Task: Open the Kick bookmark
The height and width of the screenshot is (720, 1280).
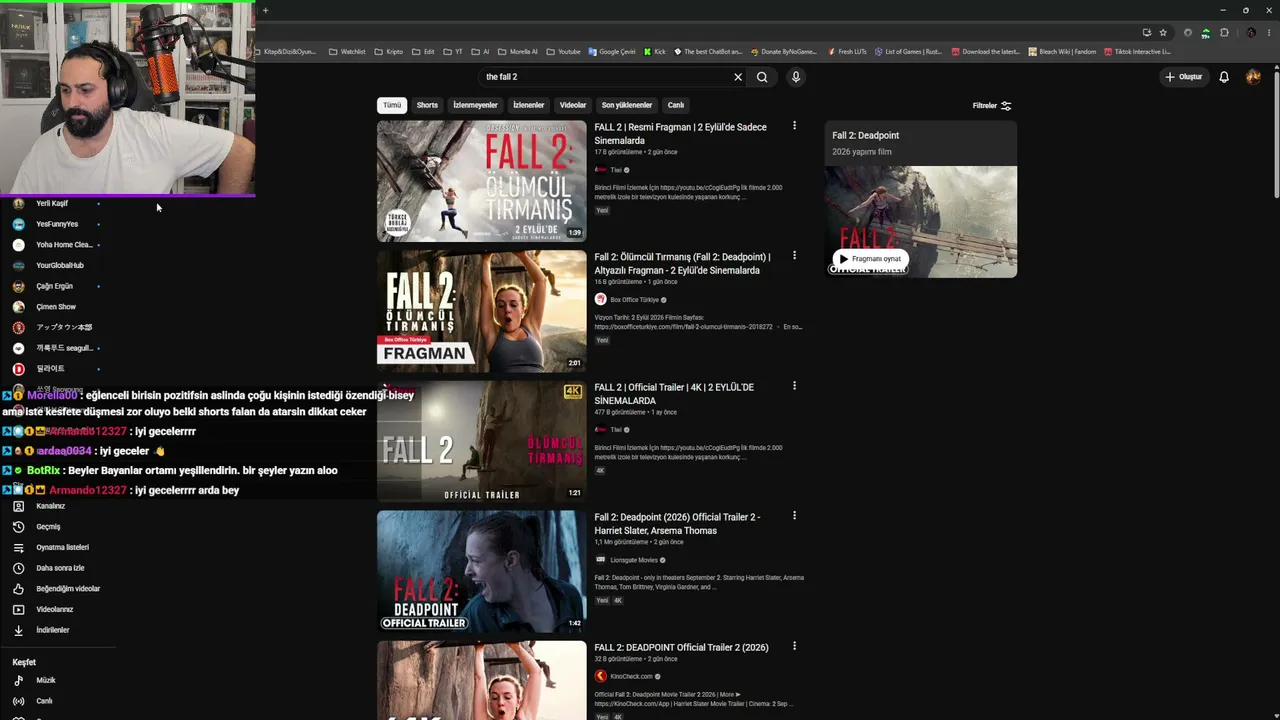Action: coord(654,52)
